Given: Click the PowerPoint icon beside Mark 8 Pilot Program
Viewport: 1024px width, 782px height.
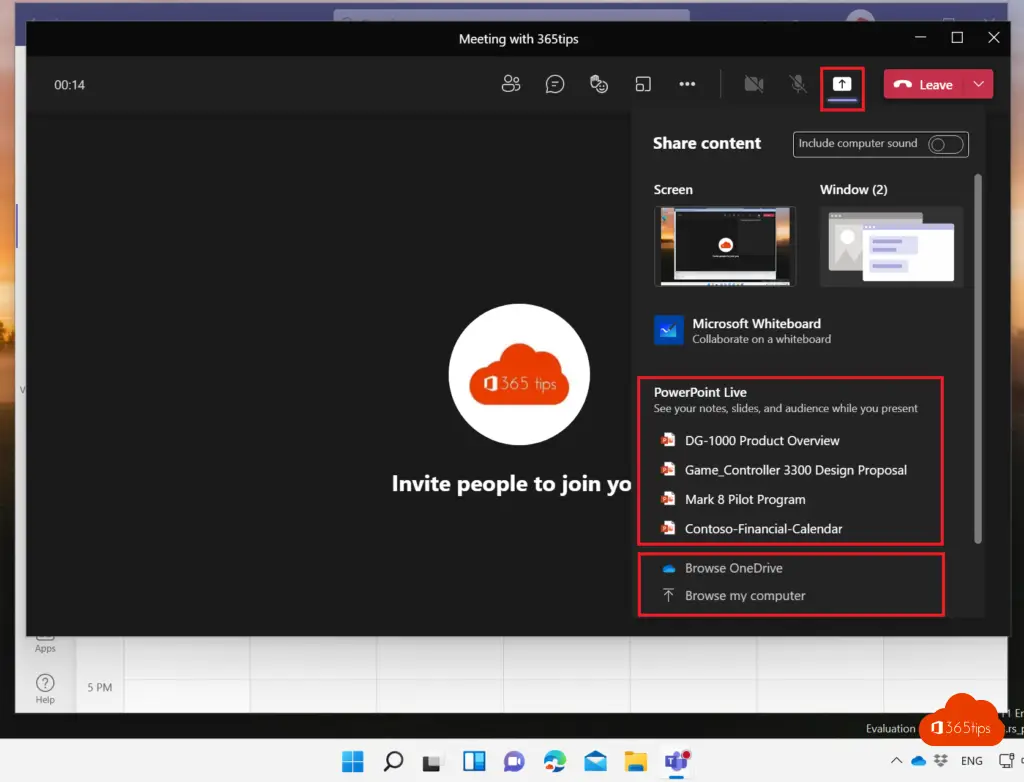Looking at the screenshot, I should 667,499.
